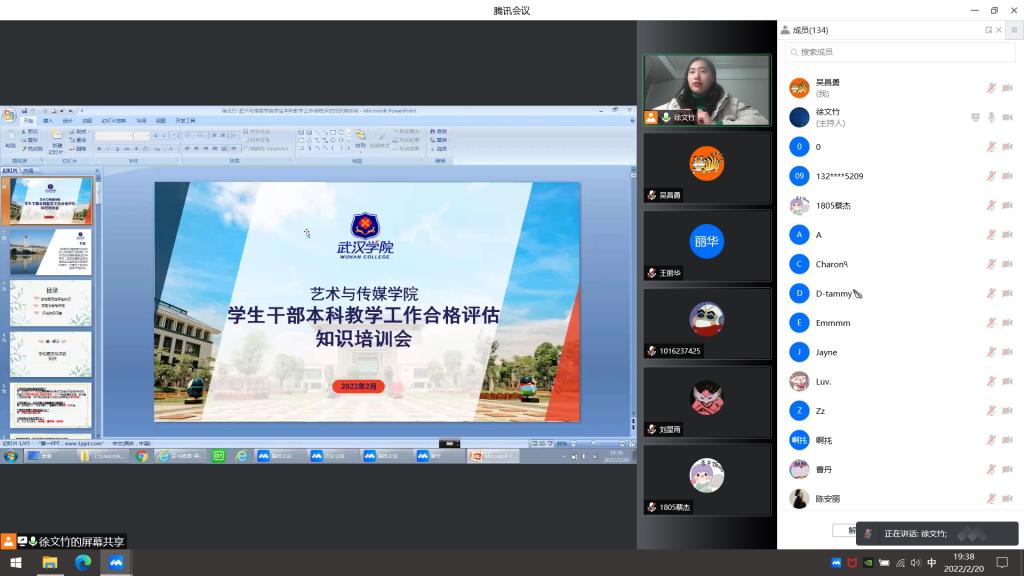Click the volume icon in the system tray
The image size is (1024, 576).
[916, 563]
